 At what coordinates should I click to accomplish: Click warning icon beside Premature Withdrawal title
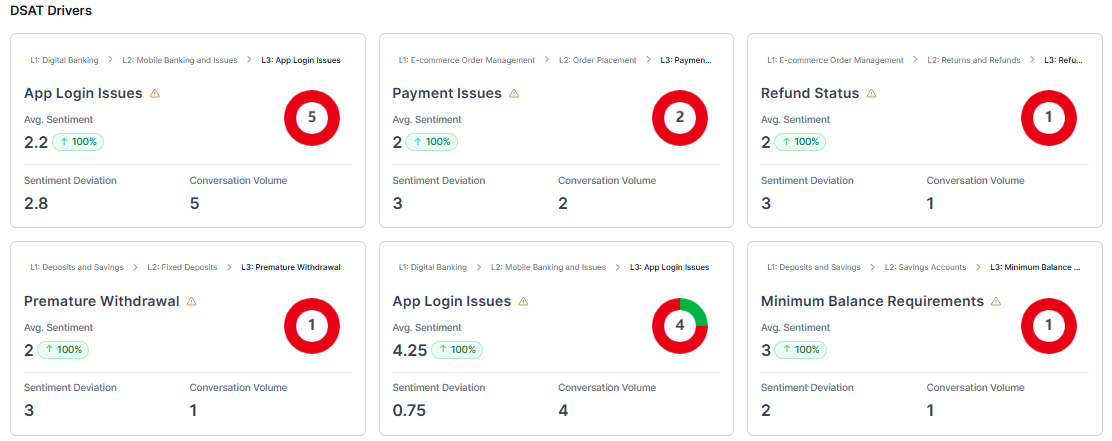coord(191,302)
